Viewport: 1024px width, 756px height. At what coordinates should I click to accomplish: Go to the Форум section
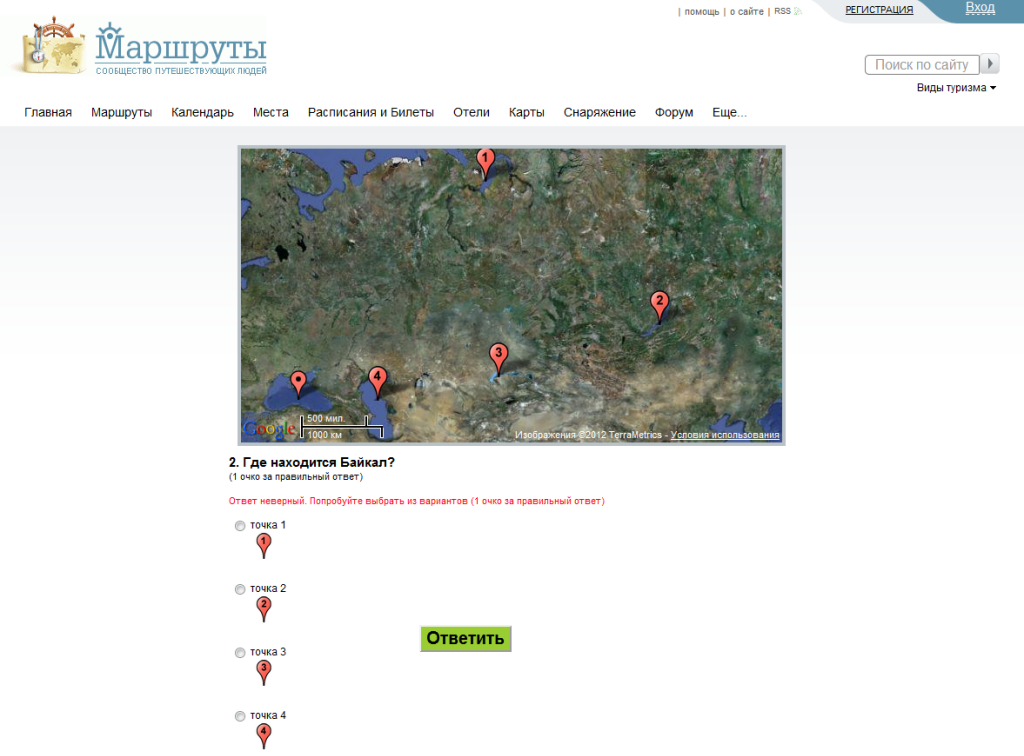(674, 112)
